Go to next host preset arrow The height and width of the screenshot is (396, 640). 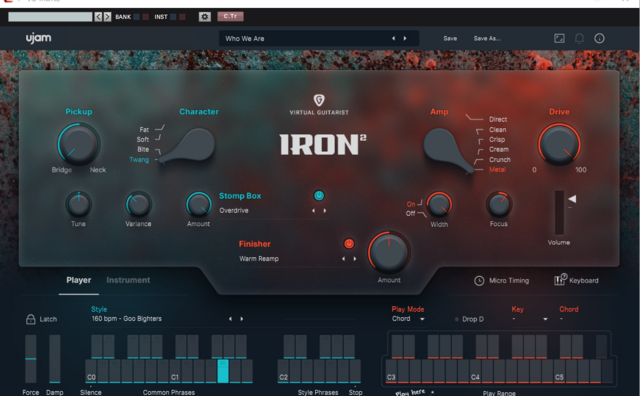click(107, 17)
